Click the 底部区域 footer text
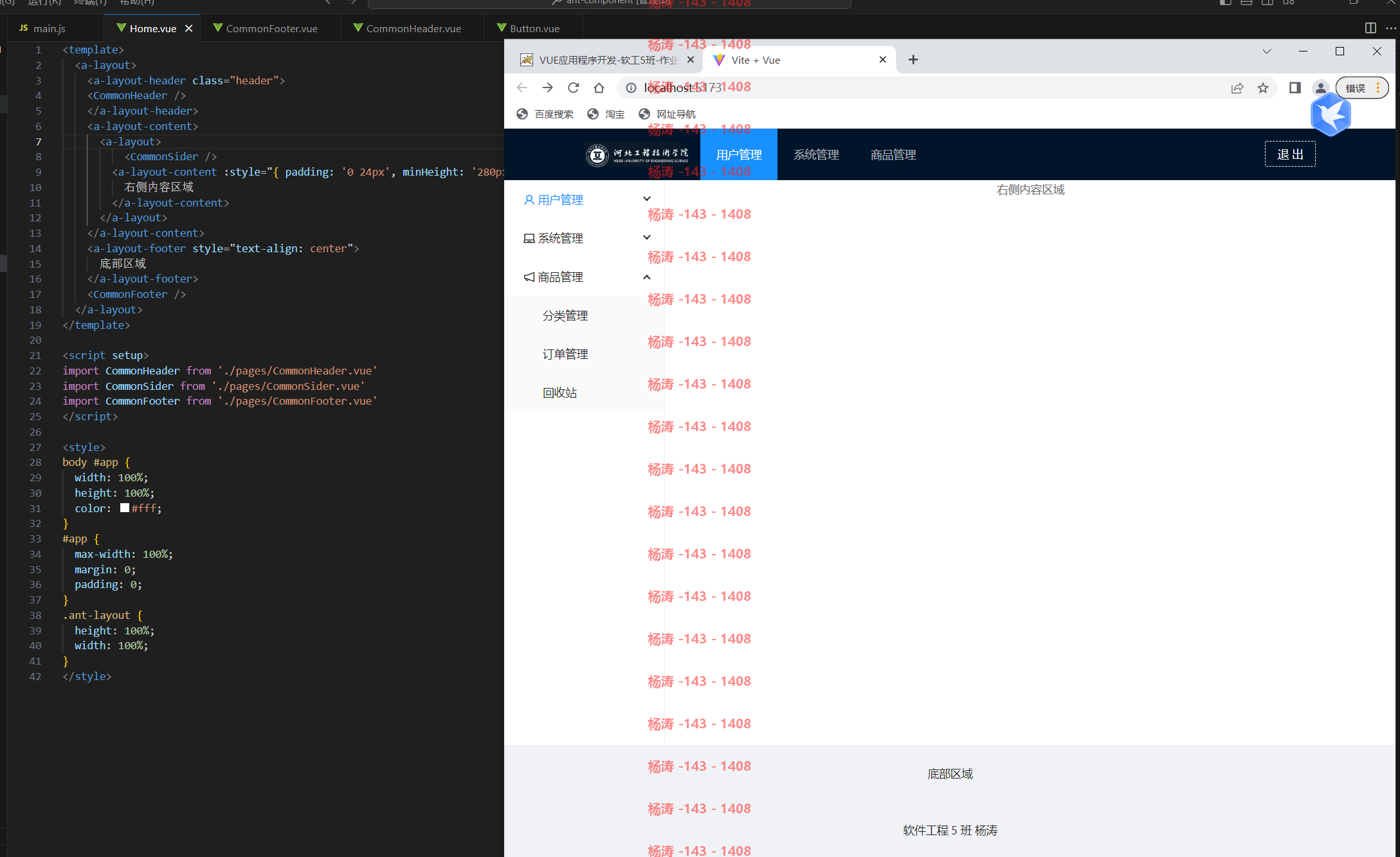1400x857 pixels. coord(950,774)
